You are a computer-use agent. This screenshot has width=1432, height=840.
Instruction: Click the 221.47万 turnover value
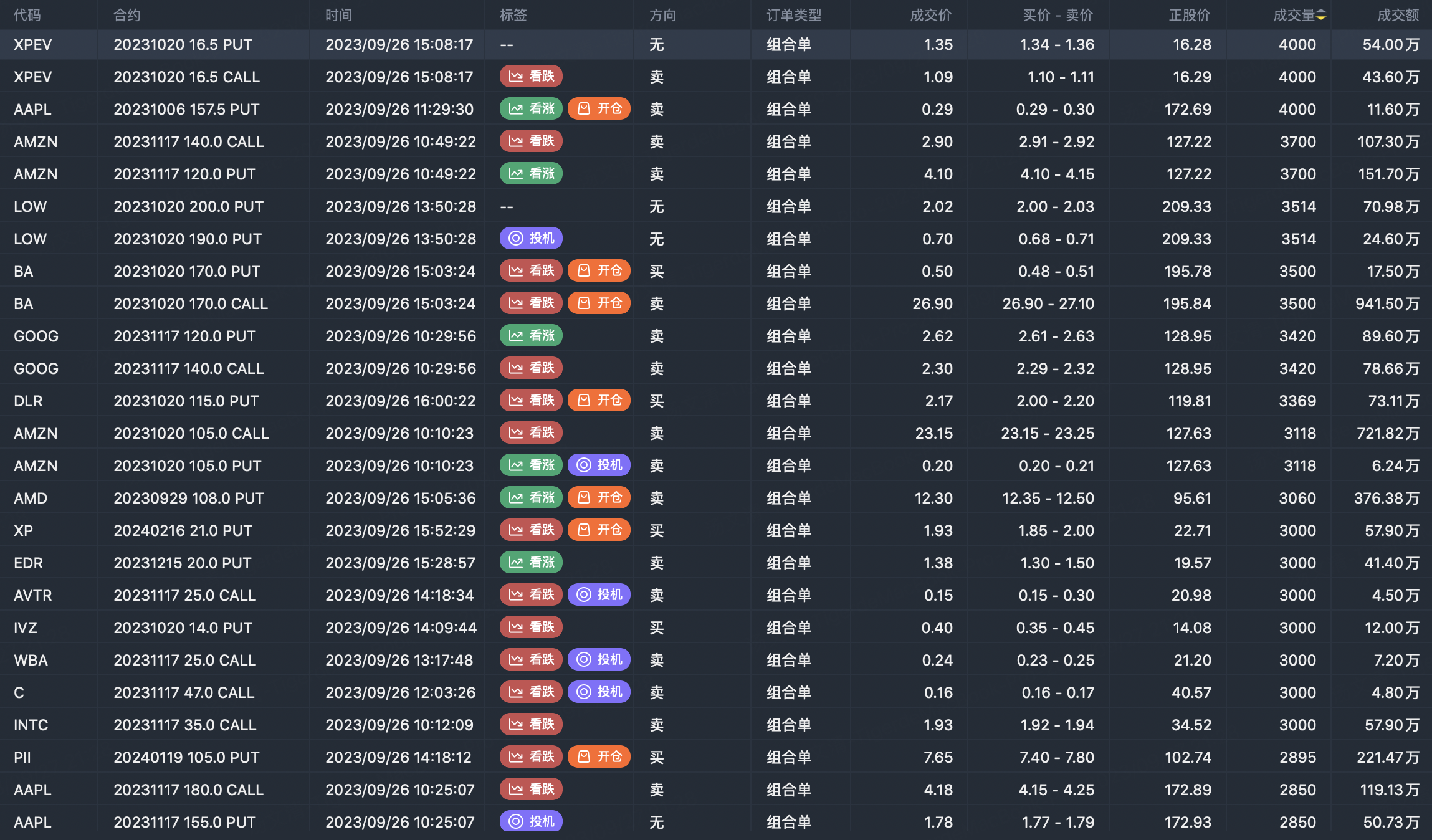(x=1388, y=758)
